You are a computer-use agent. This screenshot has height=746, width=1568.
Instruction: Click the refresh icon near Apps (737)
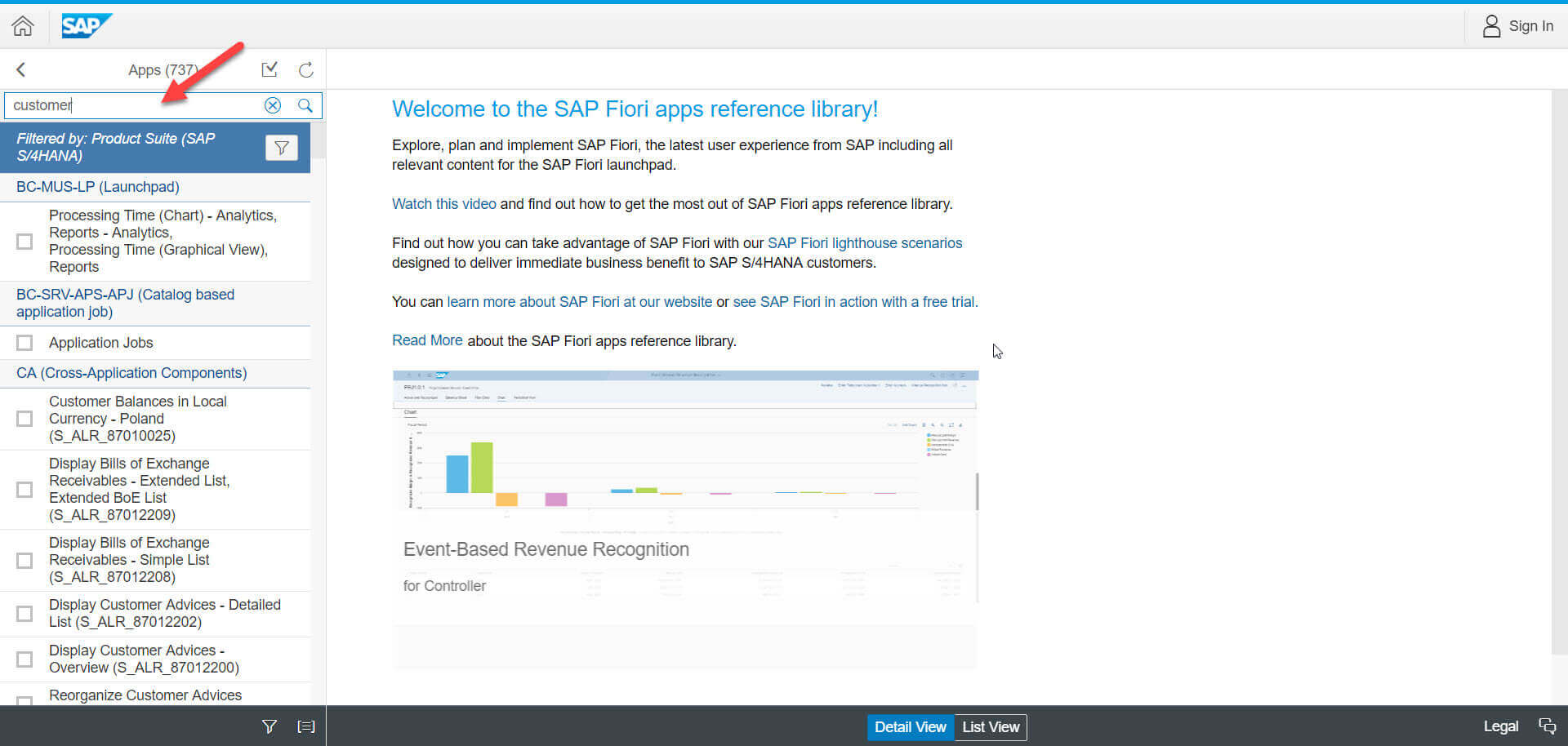coord(305,69)
